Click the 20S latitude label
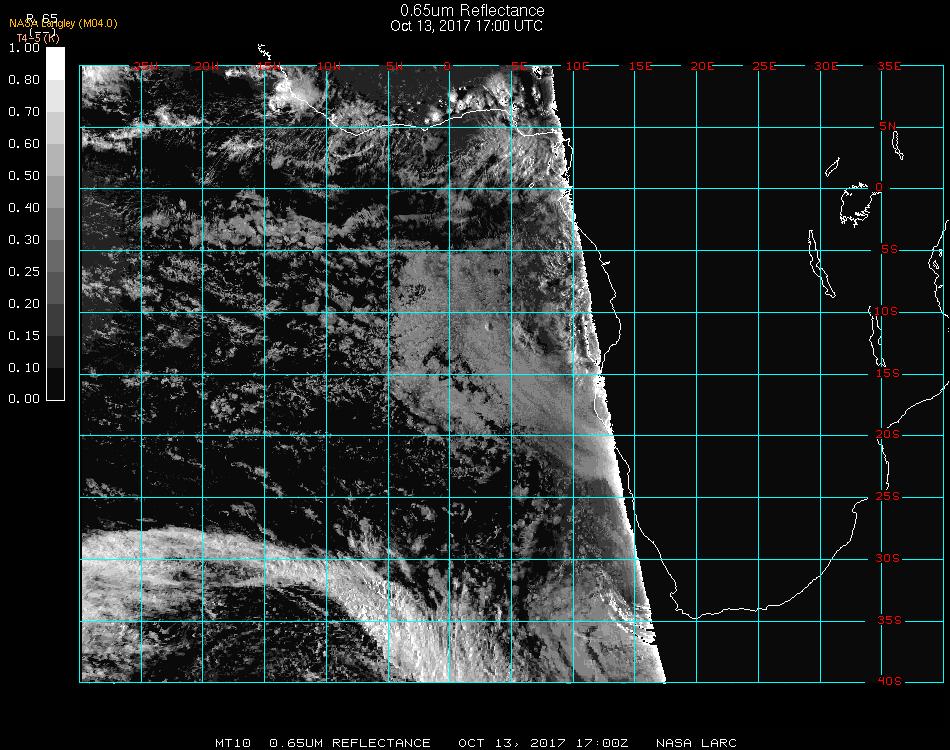Image resolution: width=950 pixels, height=750 pixels. point(888,435)
